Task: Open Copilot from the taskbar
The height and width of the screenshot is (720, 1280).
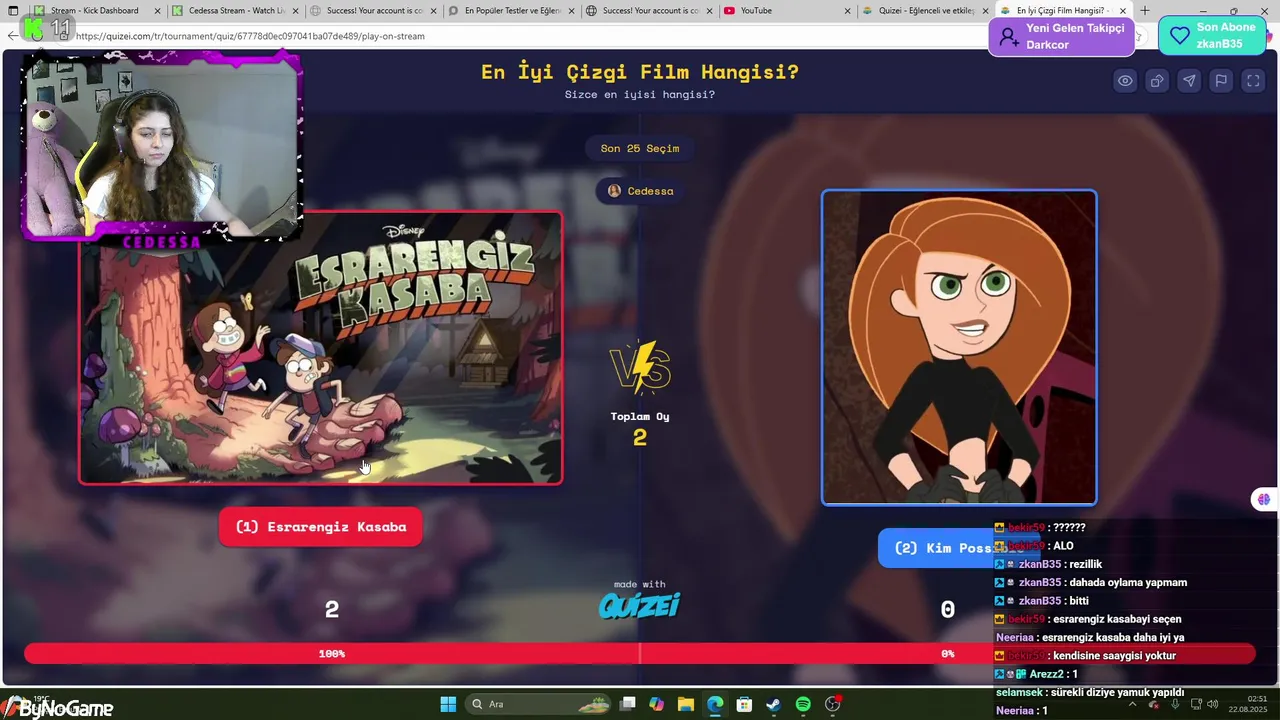Action: click(656, 704)
